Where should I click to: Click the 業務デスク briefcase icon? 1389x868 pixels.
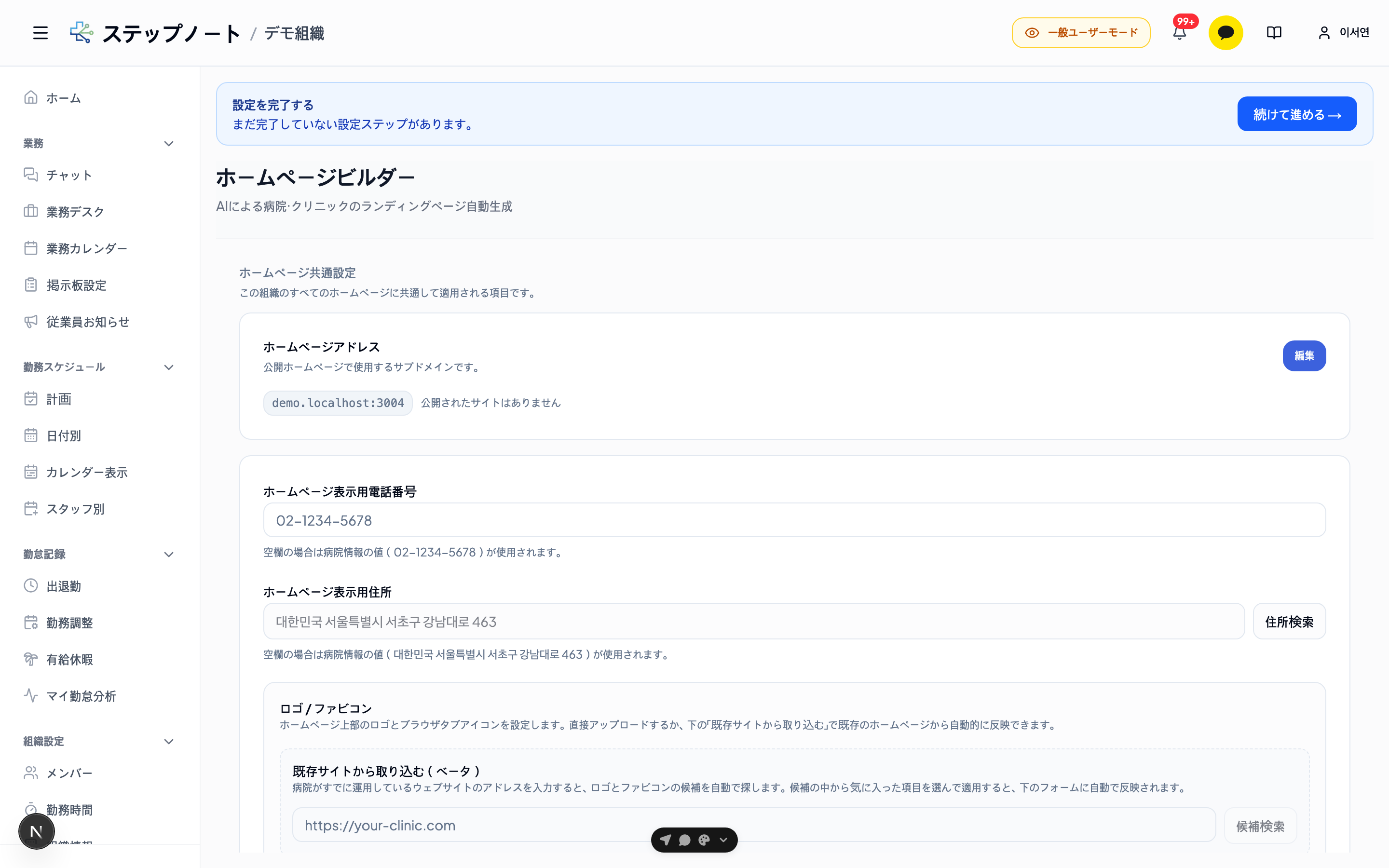[31, 211]
